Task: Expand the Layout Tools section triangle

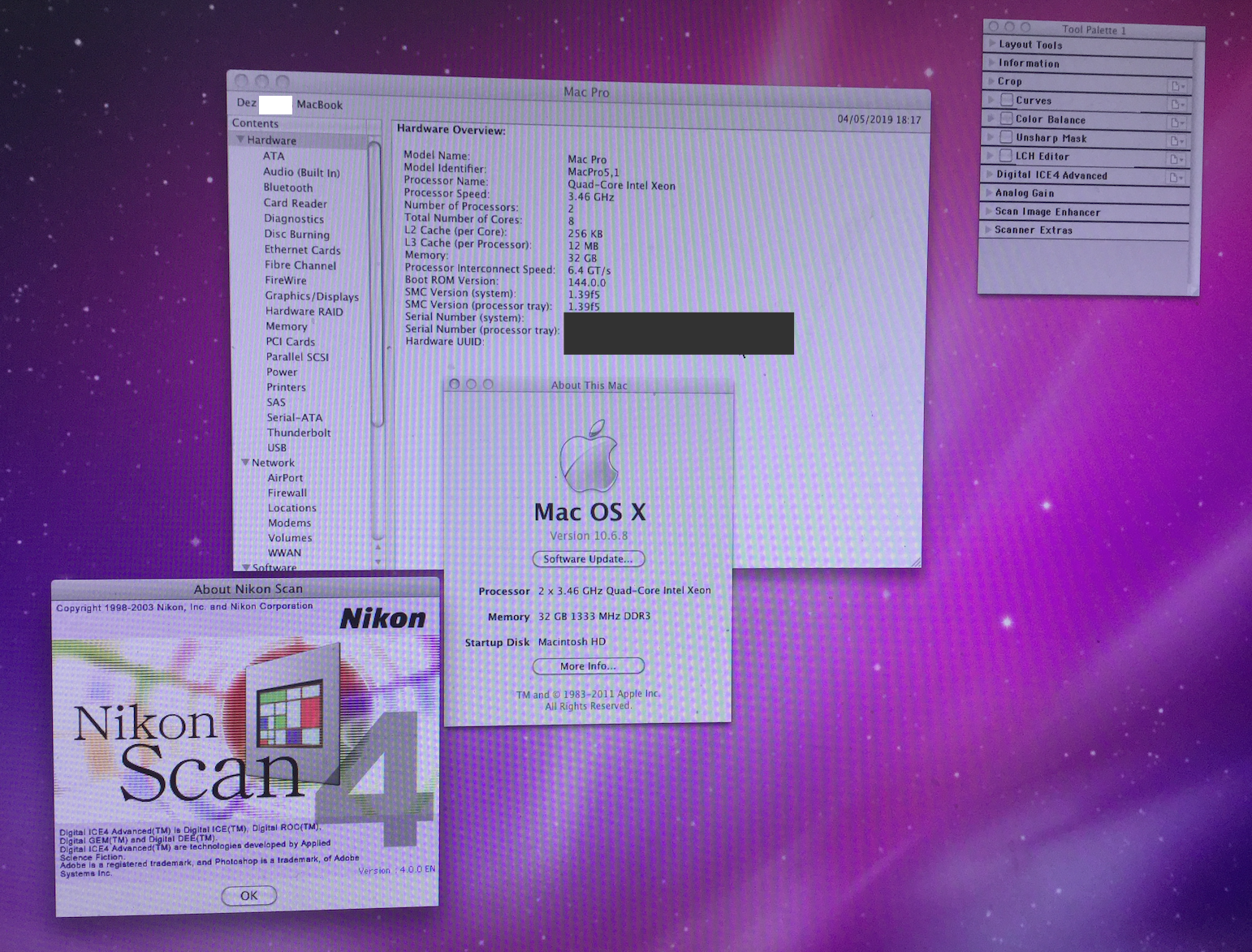Action: click(x=992, y=44)
